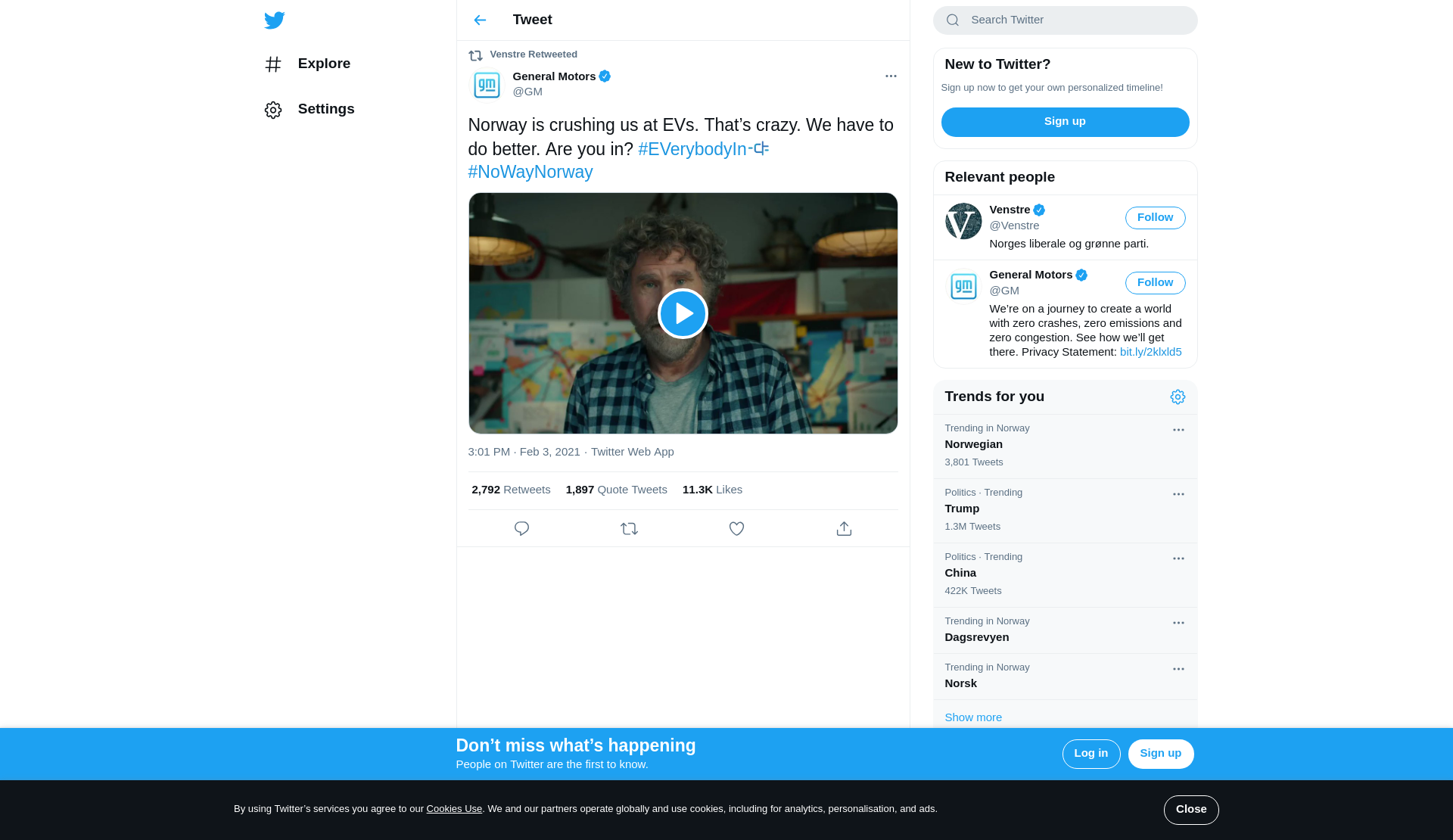Open share options via share icon
Screen dimensions: 1453x840
click(844, 529)
